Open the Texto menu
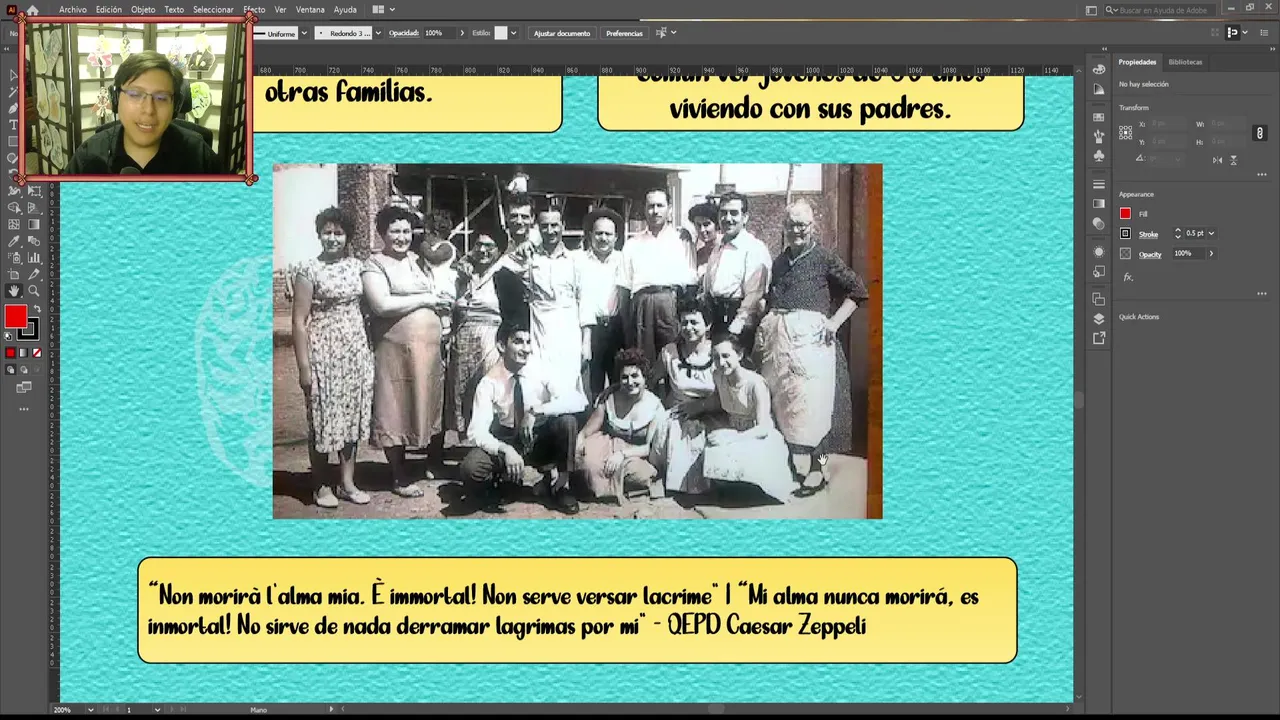The width and height of the screenshot is (1280, 720). 174,10
